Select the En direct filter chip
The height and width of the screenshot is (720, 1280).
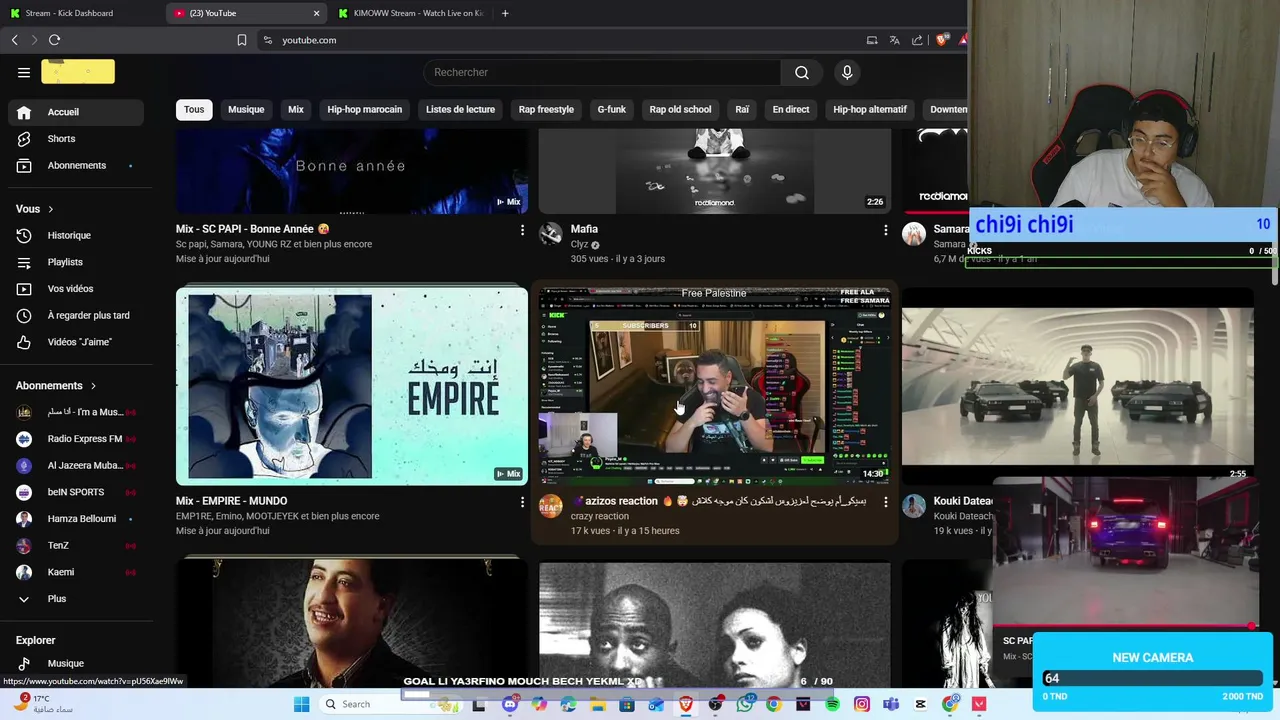(x=791, y=109)
